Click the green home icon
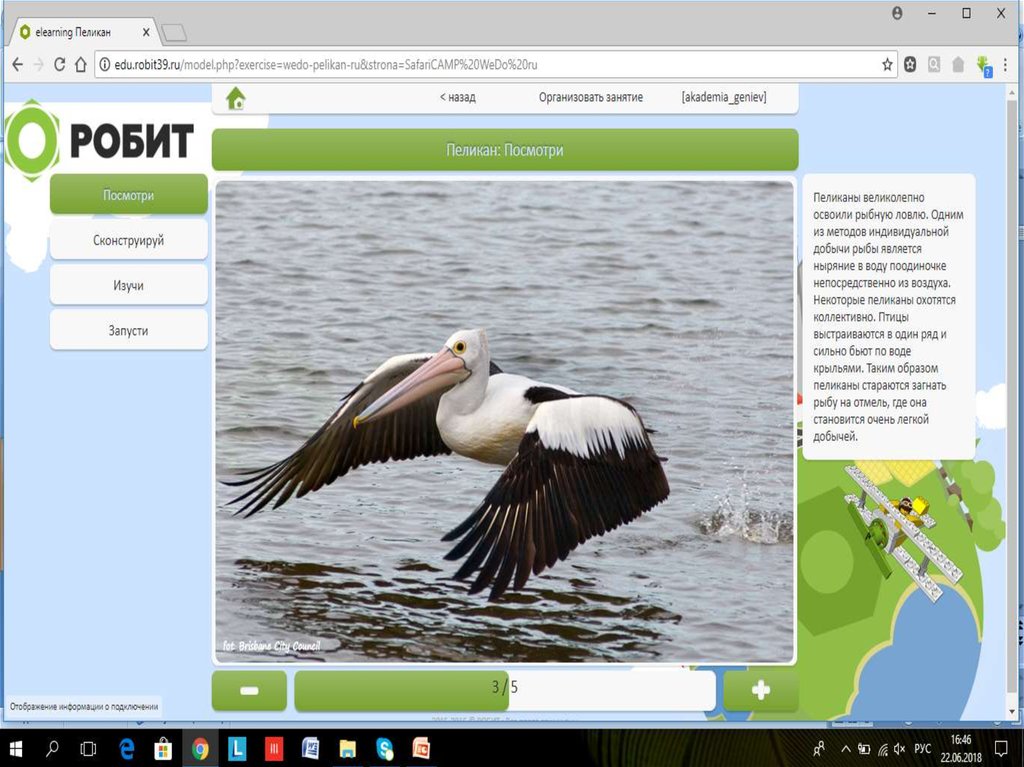Viewport: 1024px width, 767px height. 236,98
